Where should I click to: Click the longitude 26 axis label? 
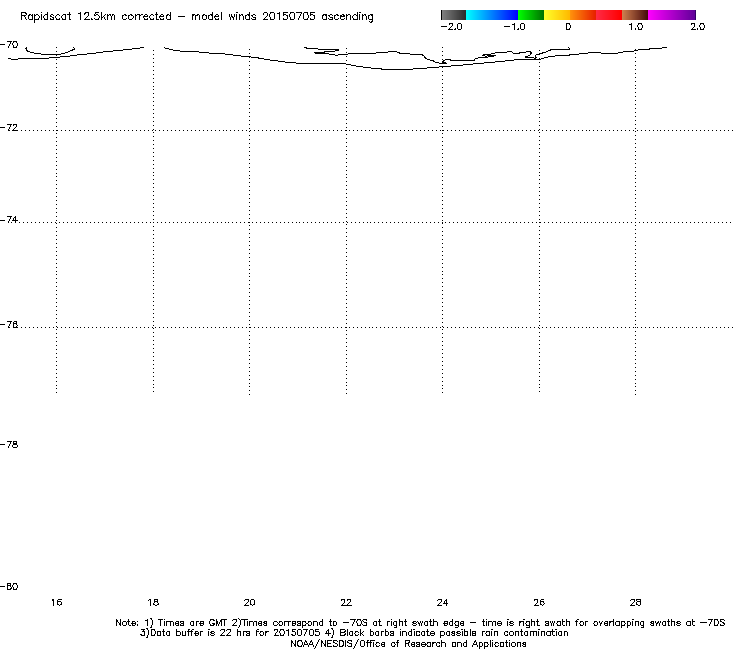[539, 603]
